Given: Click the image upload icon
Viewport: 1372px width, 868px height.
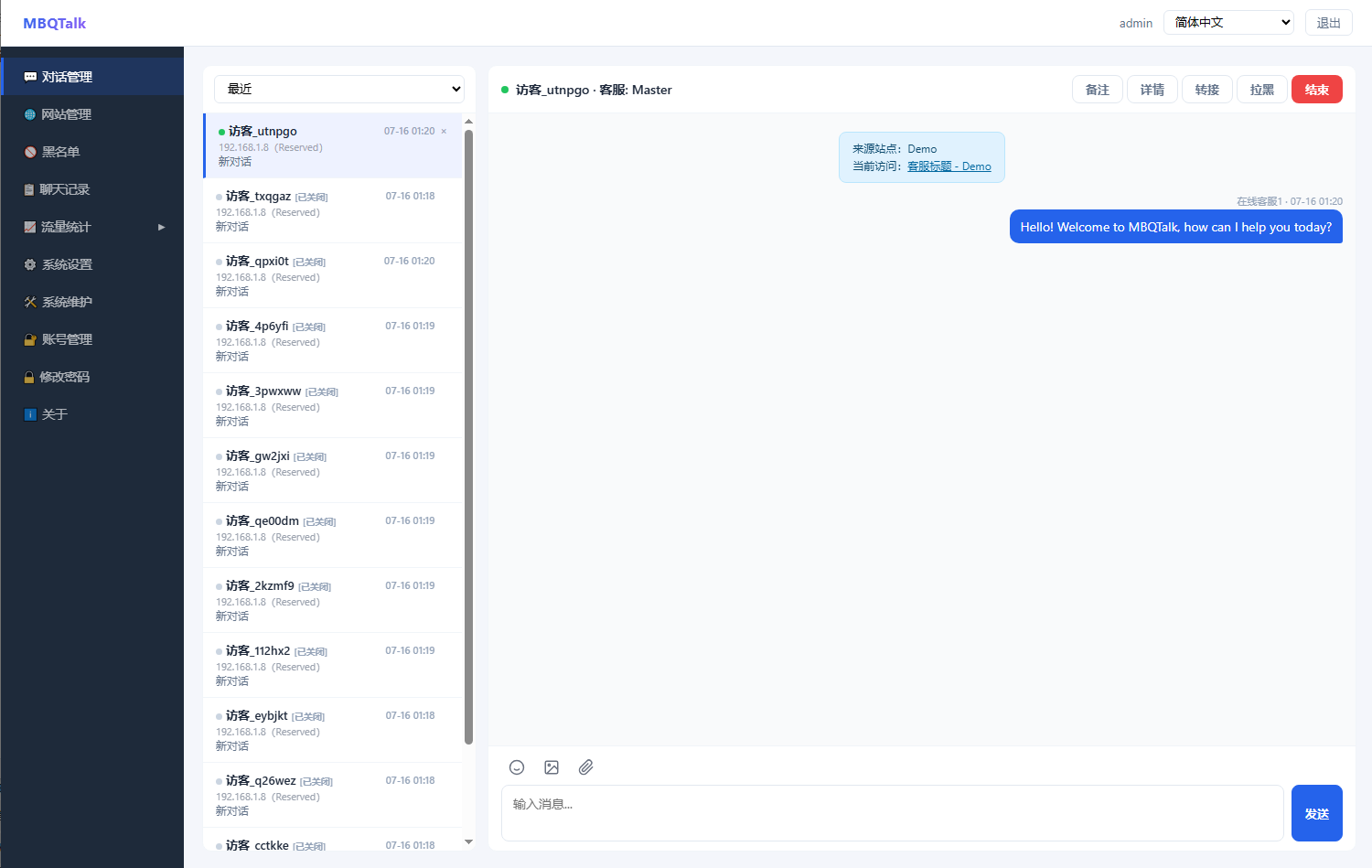Looking at the screenshot, I should pos(552,767).
